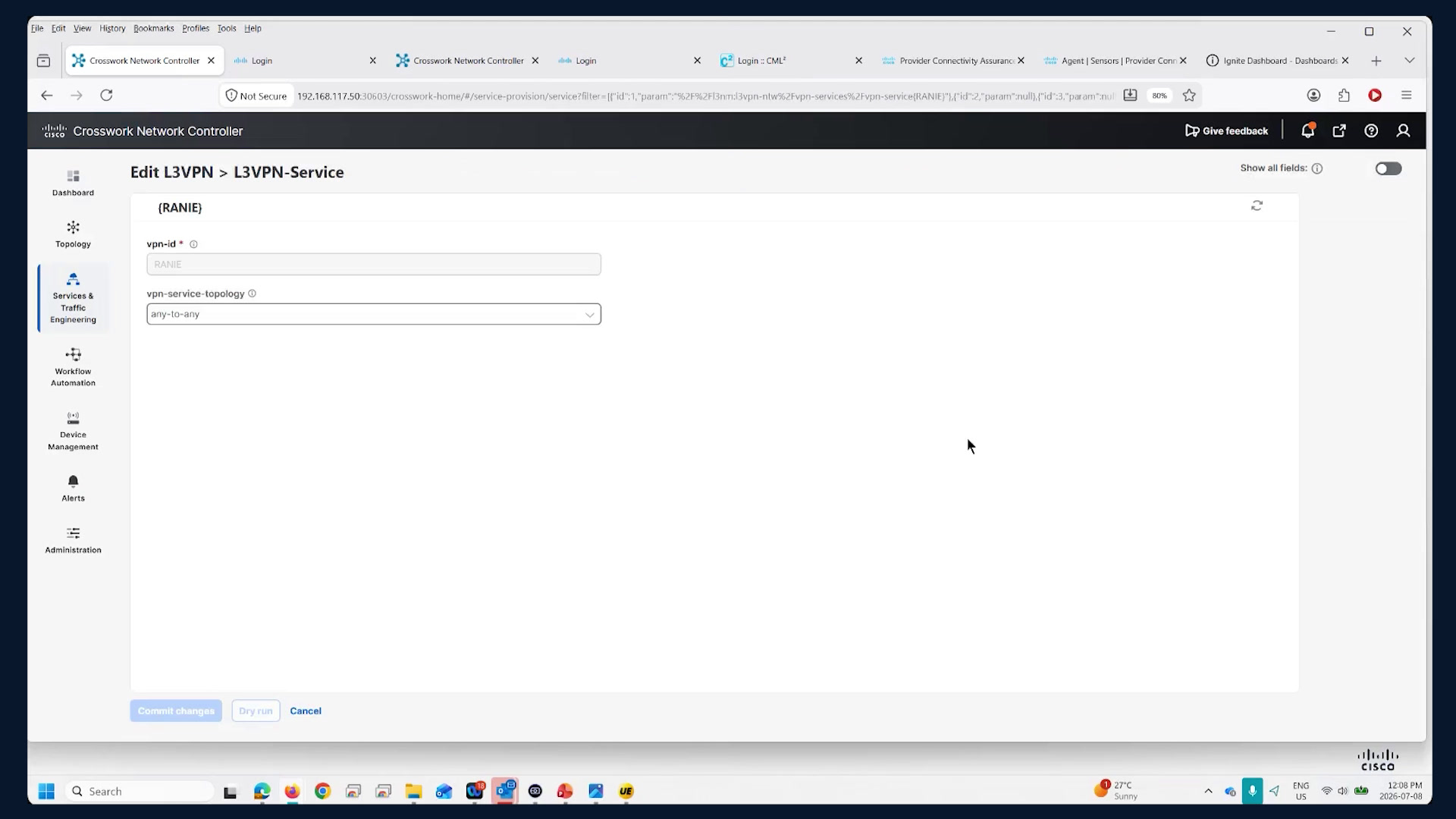
Task: Open the user profile icon in header
Action: click(x=1403, y=130)
